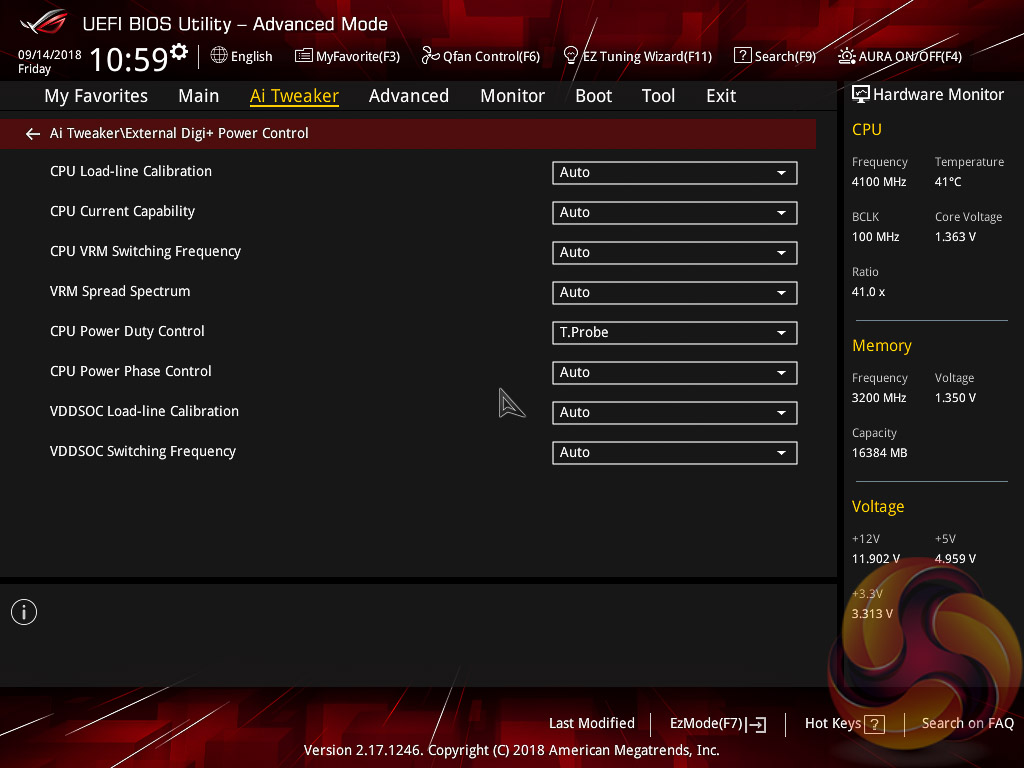
Task: Click the EzMode exit arrow icon
Action: pos(756,724)
